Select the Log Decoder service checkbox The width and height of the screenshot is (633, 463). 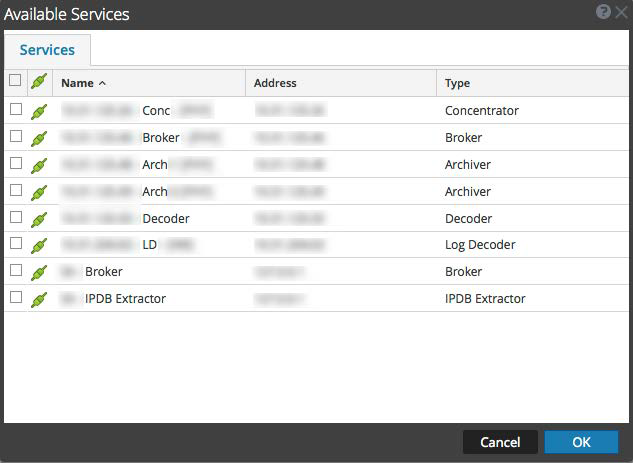pos(15,244)
